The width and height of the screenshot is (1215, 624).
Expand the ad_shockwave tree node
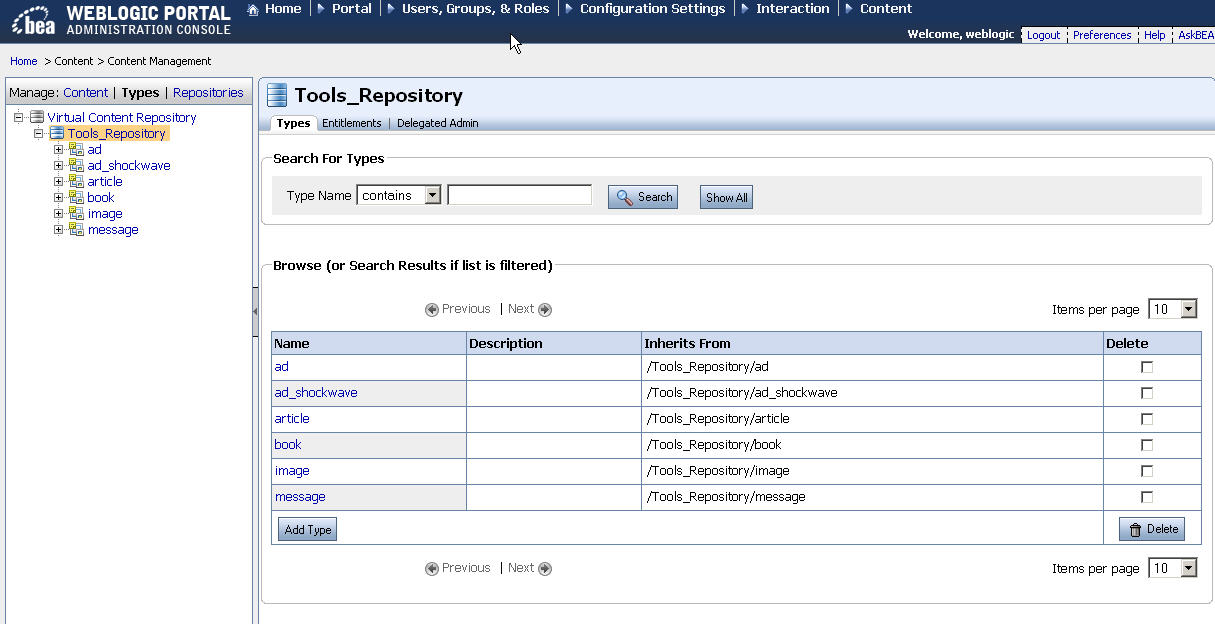click(x=58, y=165)
